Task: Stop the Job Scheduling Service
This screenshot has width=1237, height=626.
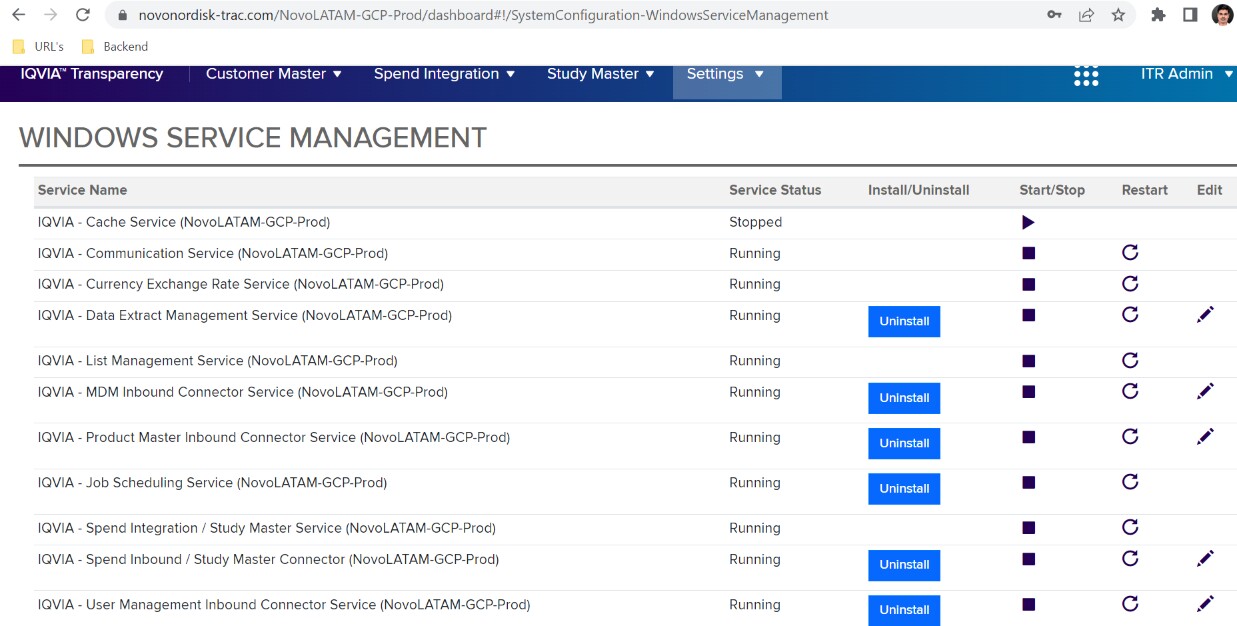Action: pyautogui.click(x=1028, y=482)
